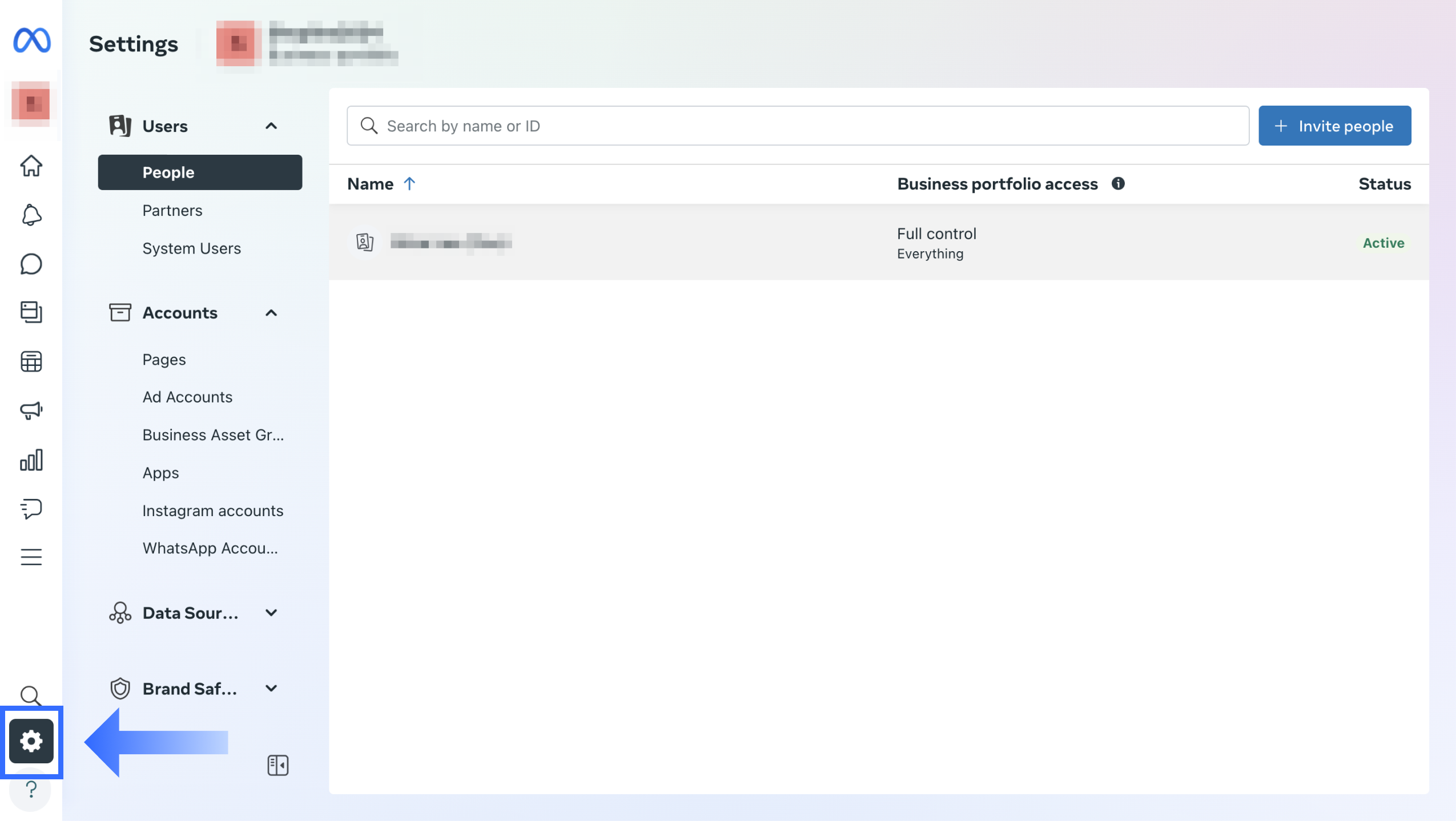Open the Help question mark icon
The width and height of the screenshot is (1456, 821).
tap(31, 790)
